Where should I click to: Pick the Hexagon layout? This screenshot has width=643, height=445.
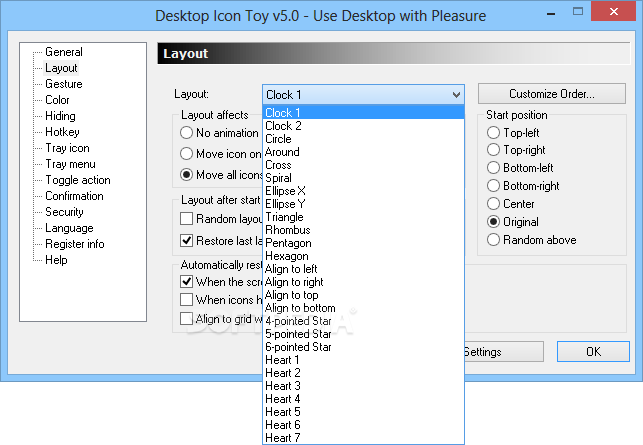(x=363, y=256)
